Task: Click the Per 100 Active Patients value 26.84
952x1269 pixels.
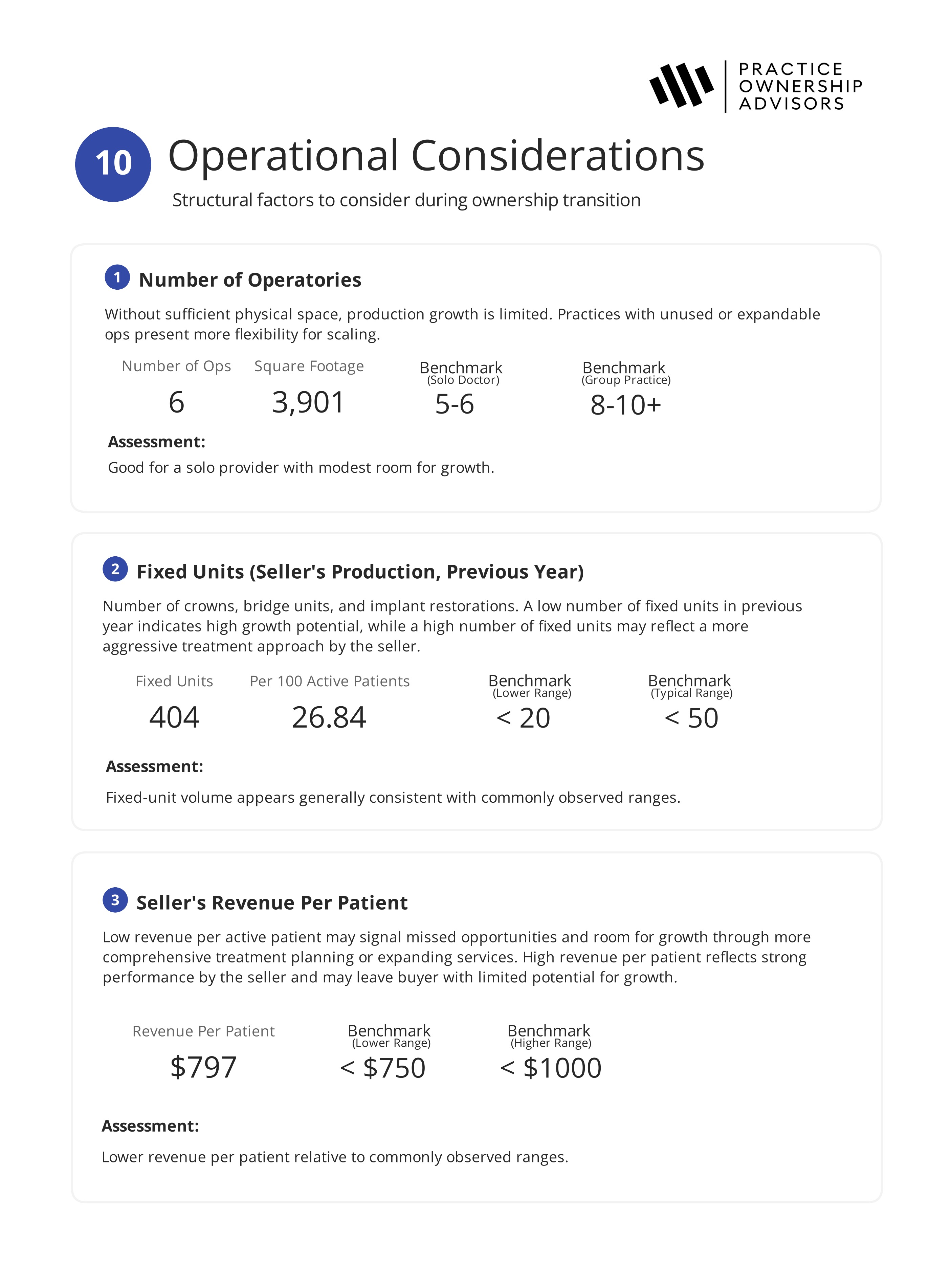Action: [x=329, y=717]
